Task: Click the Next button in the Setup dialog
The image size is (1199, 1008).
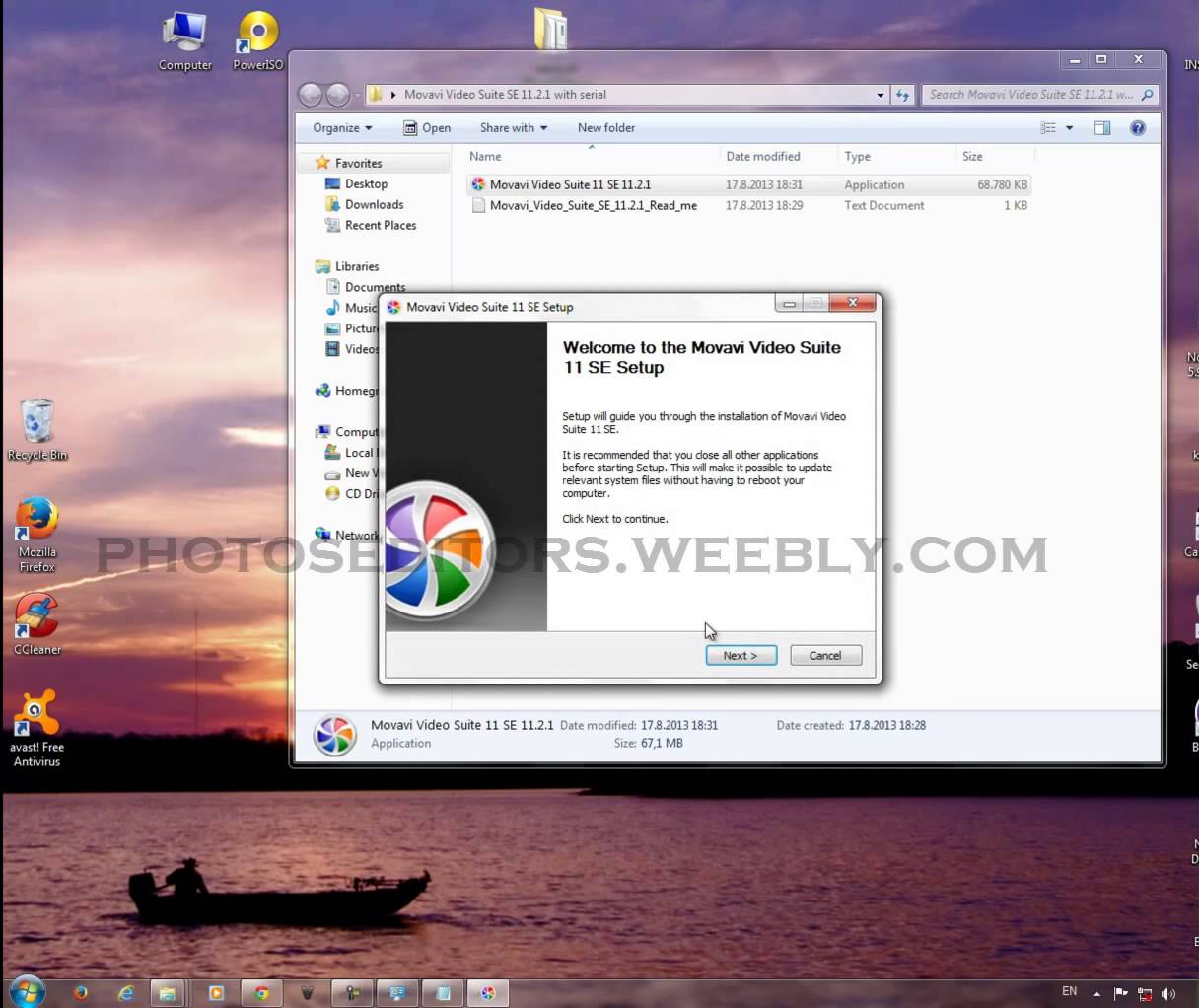Action: (741, 655)
